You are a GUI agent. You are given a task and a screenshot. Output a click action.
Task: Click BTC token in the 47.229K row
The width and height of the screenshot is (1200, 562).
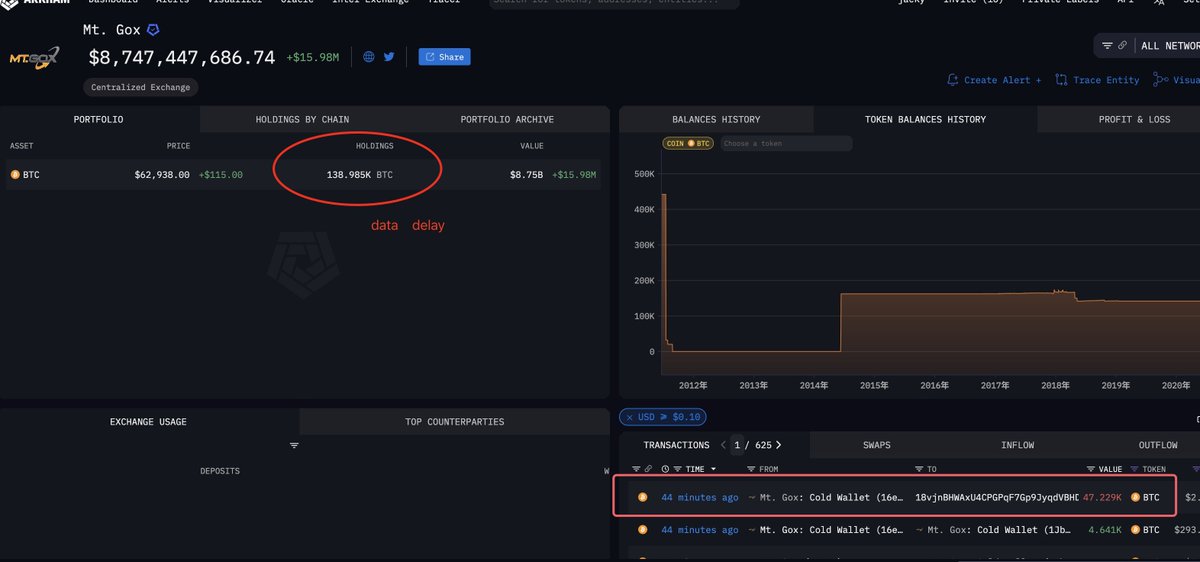point(1146,497)
